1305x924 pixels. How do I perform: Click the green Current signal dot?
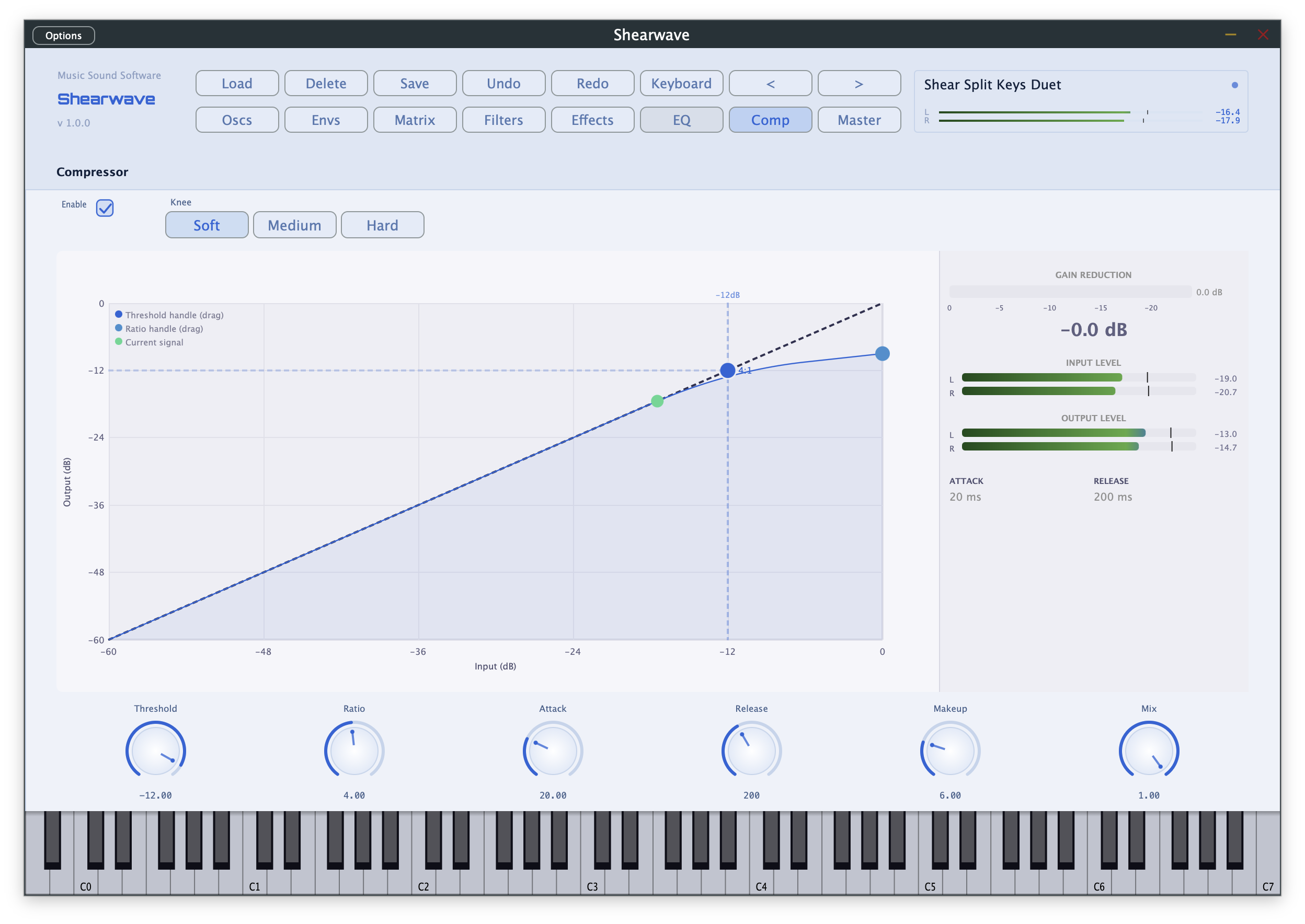click(657, 401)
